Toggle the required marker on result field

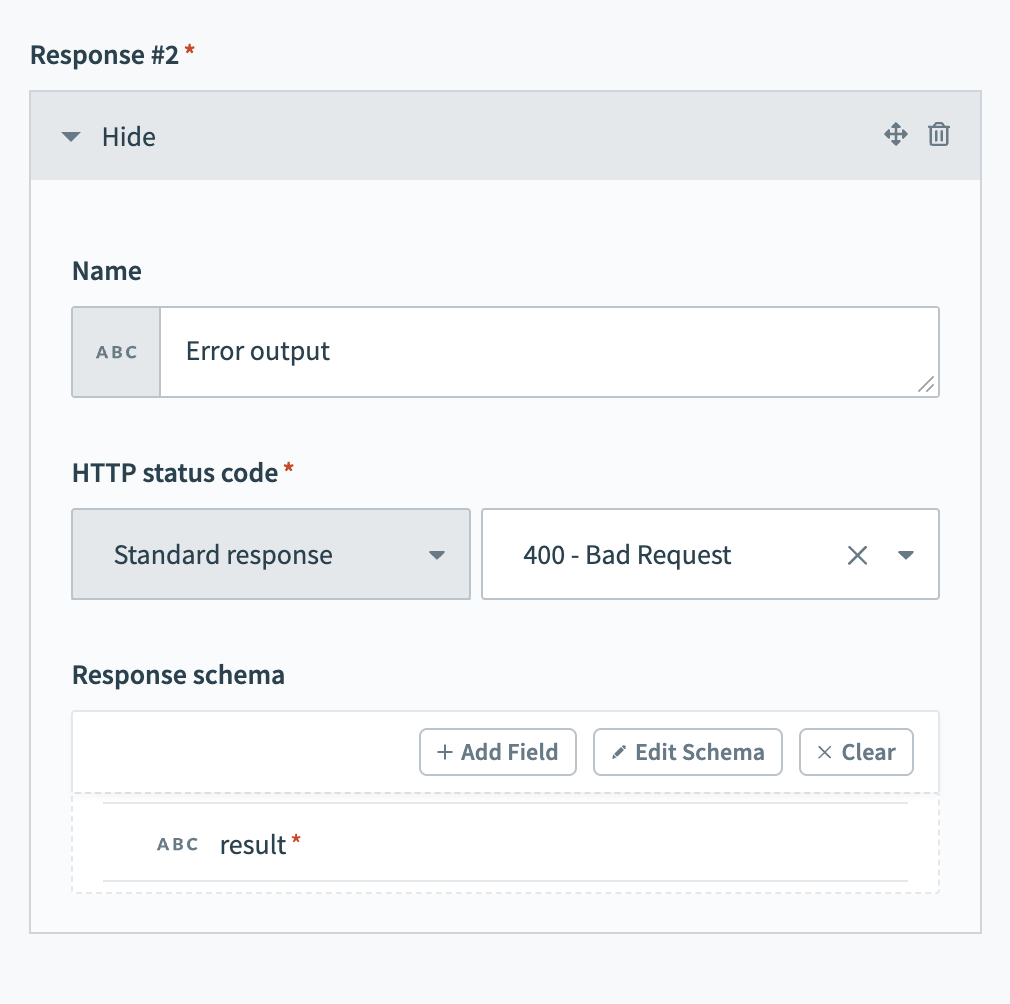pyautogui.click(x=295, y=838)
